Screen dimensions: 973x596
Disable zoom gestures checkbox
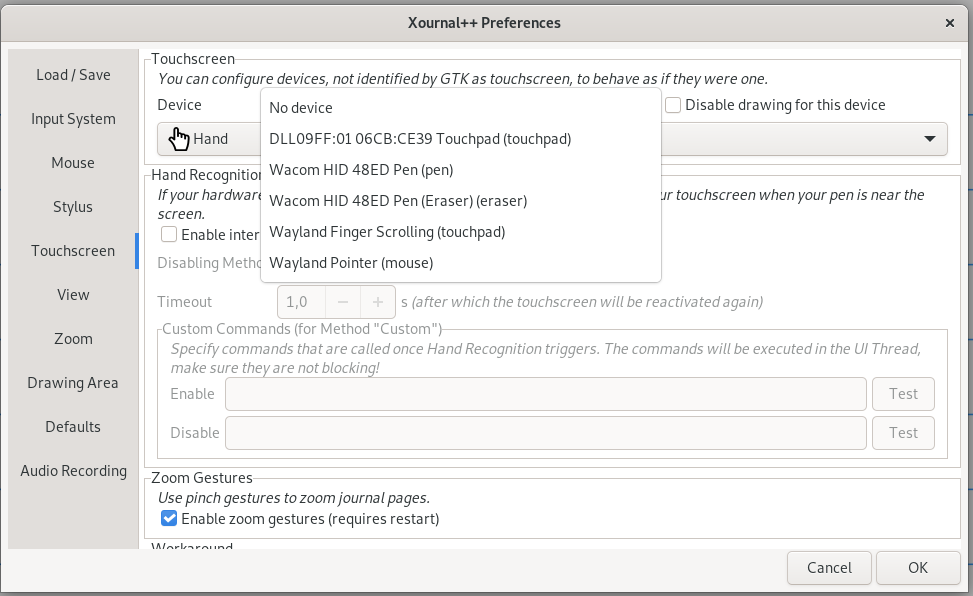point(169,518)
